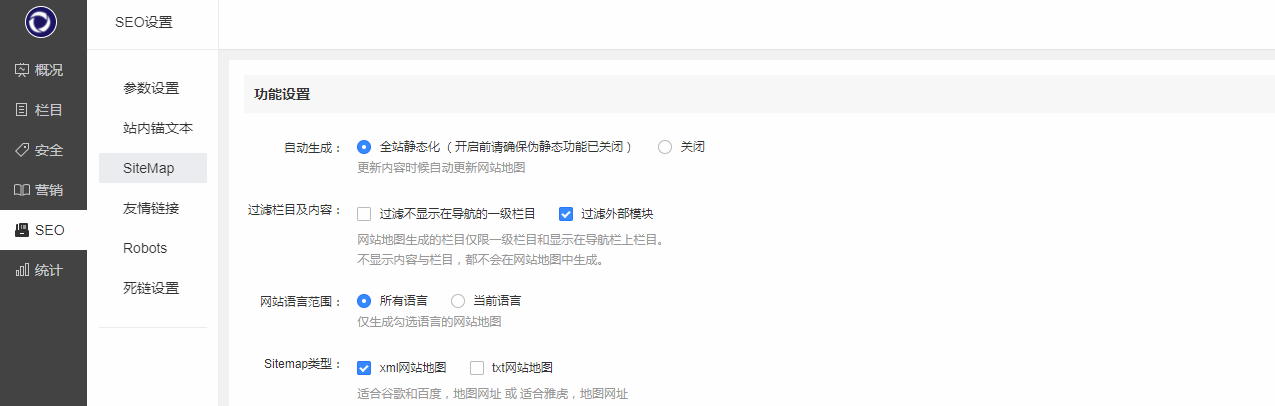Enable txt网站地图 checkbox
This screenshot has width=1275, height=406.
[477, 367]
